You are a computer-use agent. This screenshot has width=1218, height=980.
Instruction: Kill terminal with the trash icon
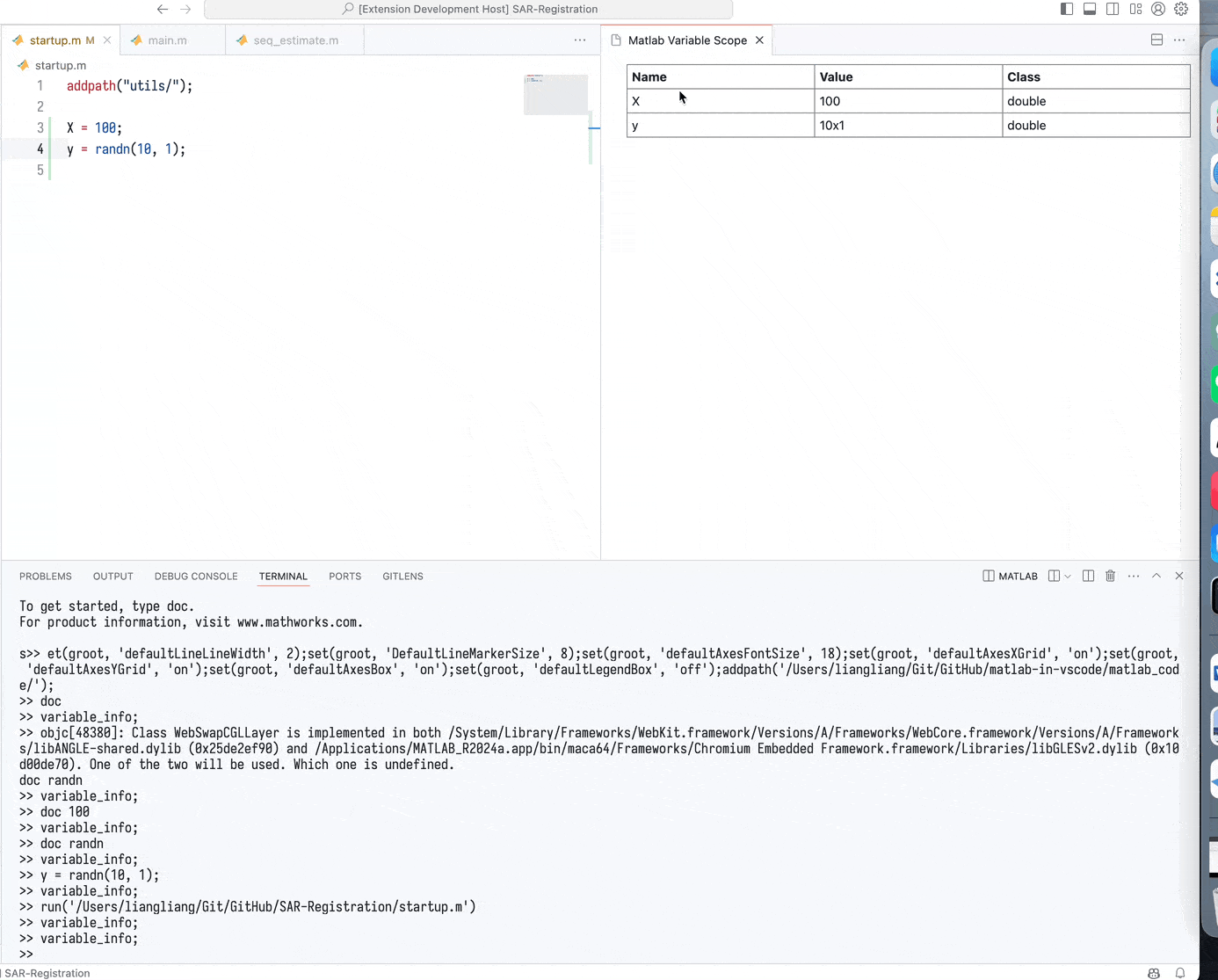click(1111, 577)
